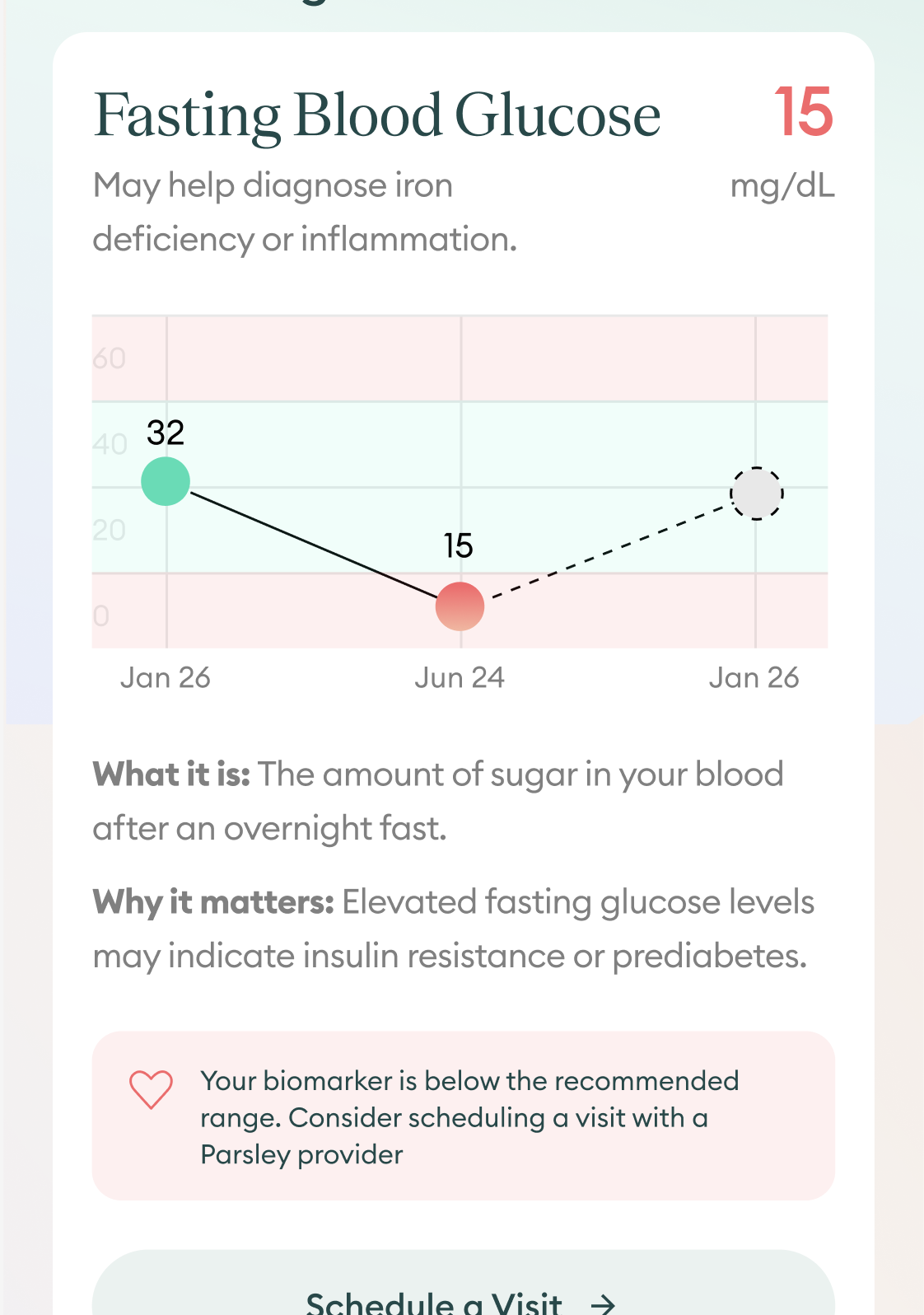
Task: Click the arrow icon beside Schedule a Visit
Action: coord(604,1303)
